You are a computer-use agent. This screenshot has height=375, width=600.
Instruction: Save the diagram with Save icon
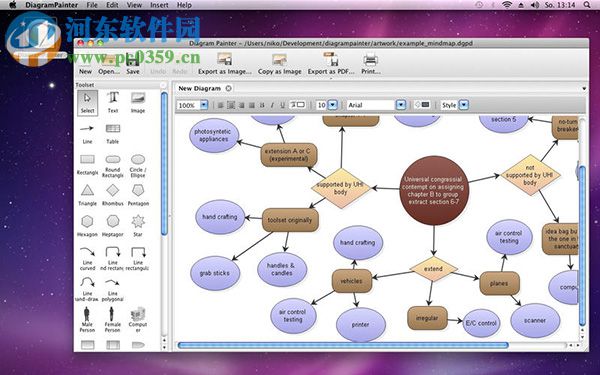click(133, 64)
